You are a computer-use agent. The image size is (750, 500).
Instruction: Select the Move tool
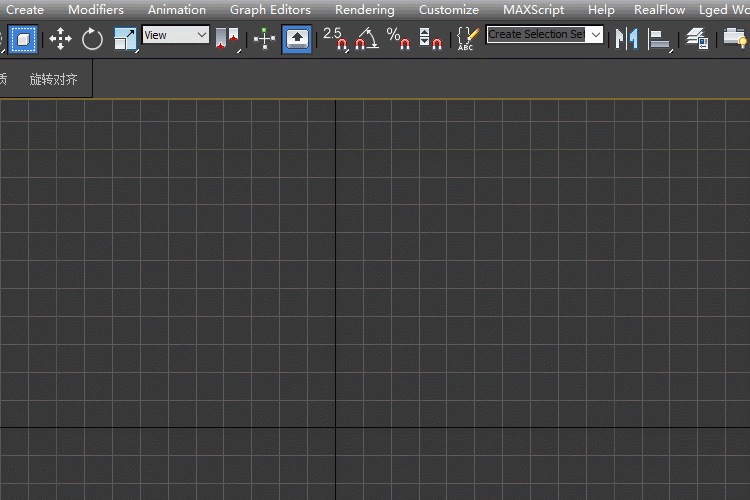60,39
